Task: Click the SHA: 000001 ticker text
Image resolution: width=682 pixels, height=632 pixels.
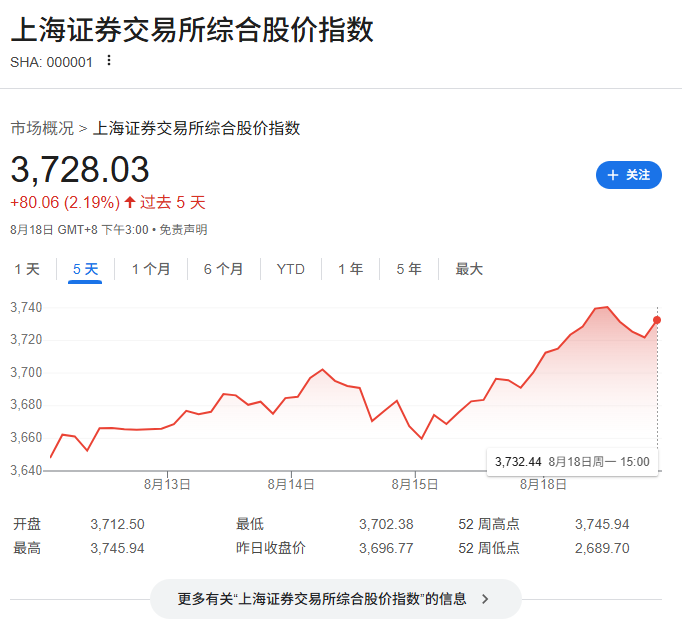Action: [x=51, y=62]
